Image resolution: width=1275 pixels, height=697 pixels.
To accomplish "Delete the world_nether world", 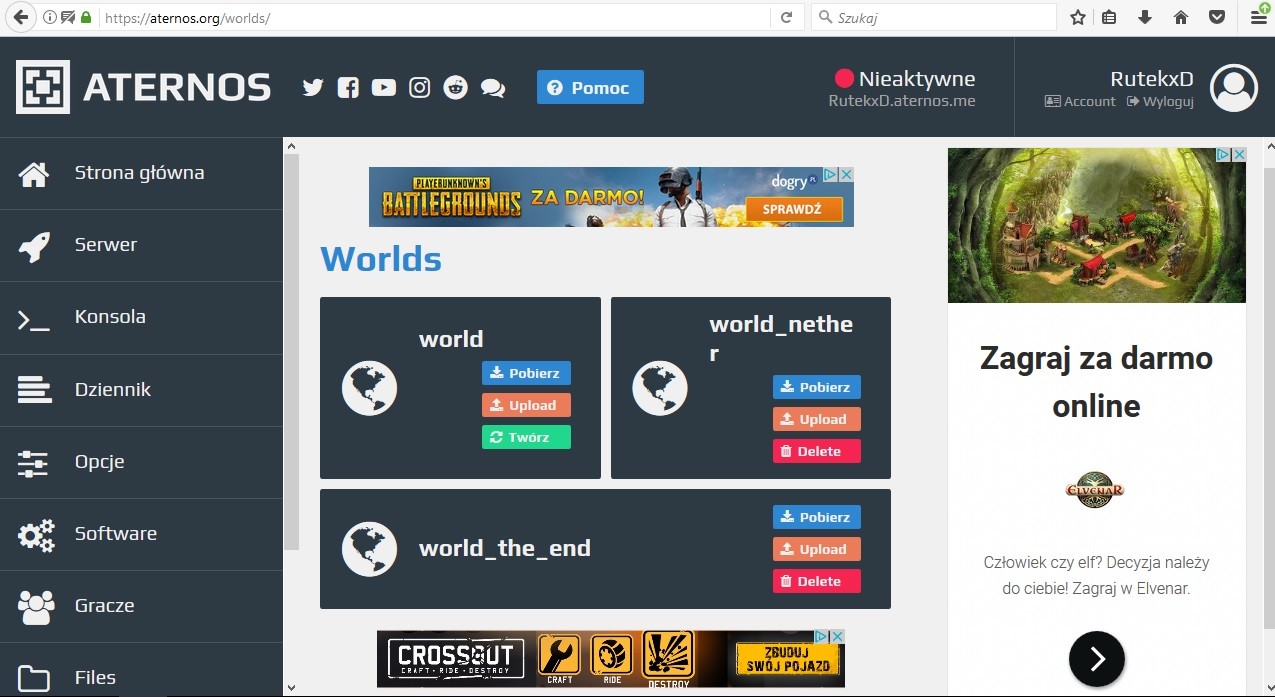I will click(816, 451).
